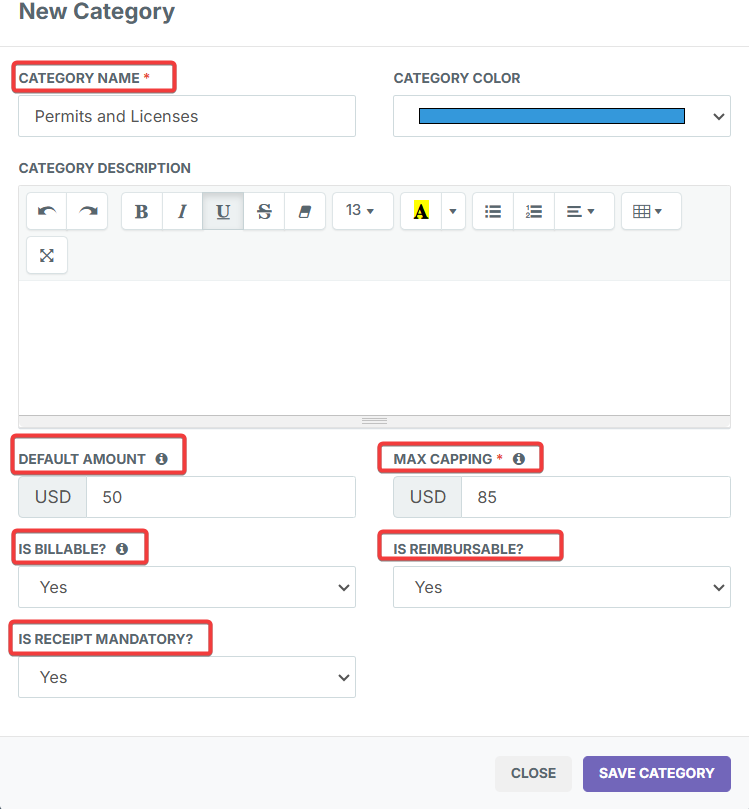The width and height of the screenshot is (749, 809).
Task: Apply the yellow highlight text color
Action: click(x=421, y=211)
